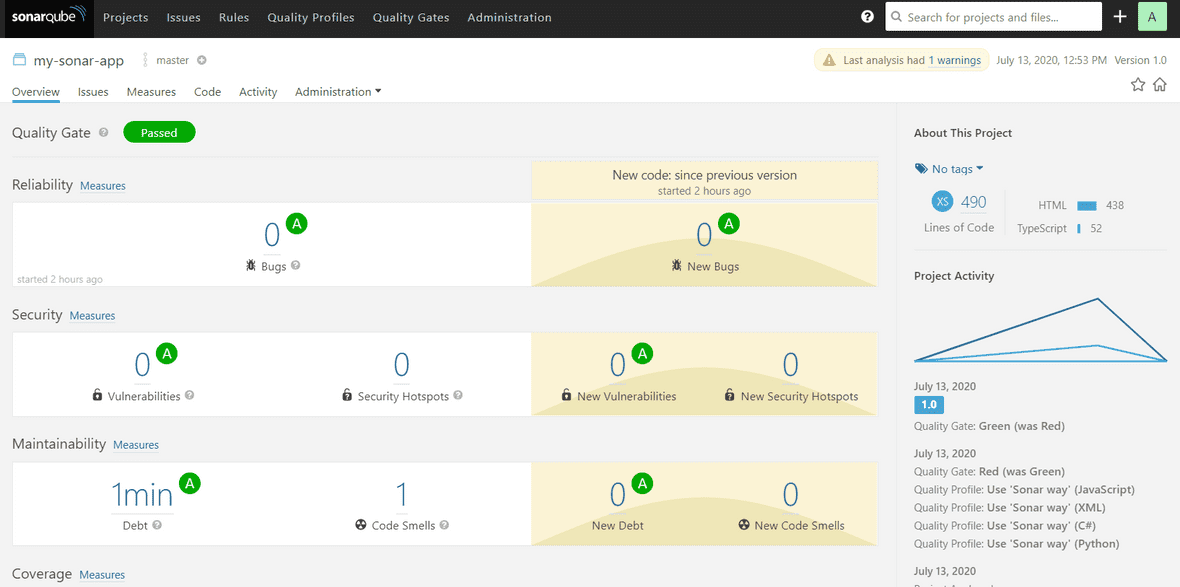Open the Quality Gates menu
The image size is (1180, 587).
tap(410, 17)
